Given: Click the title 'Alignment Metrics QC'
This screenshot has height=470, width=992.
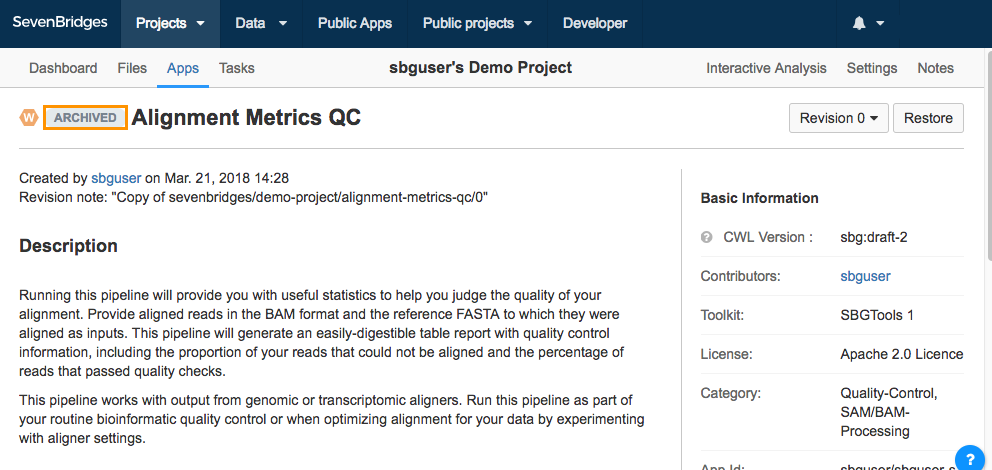Looking at the screenshot, I should pyautogui.click(x=246, y=118).
